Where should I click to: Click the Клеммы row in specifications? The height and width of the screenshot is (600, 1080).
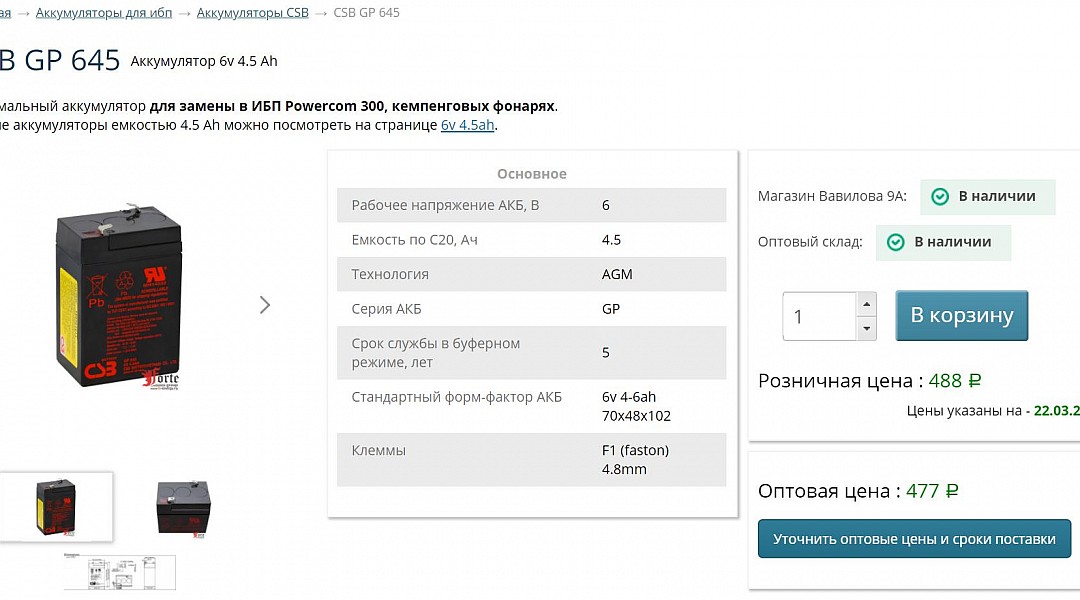531,459
